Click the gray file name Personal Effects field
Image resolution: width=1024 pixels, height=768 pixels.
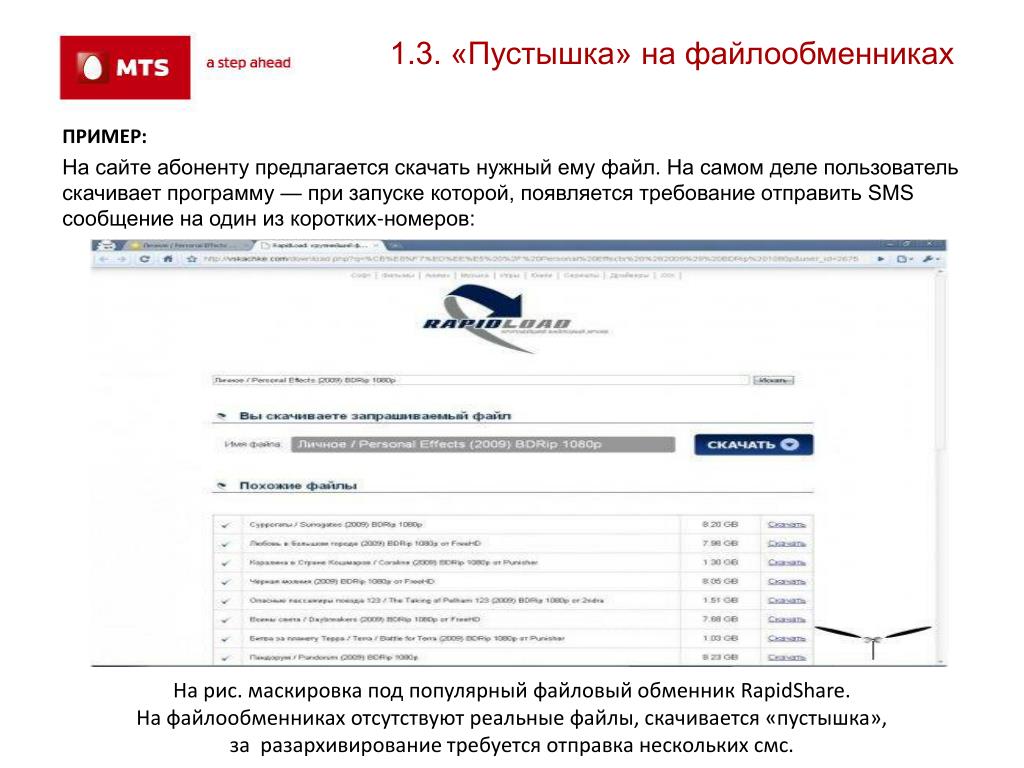point(483,445)
